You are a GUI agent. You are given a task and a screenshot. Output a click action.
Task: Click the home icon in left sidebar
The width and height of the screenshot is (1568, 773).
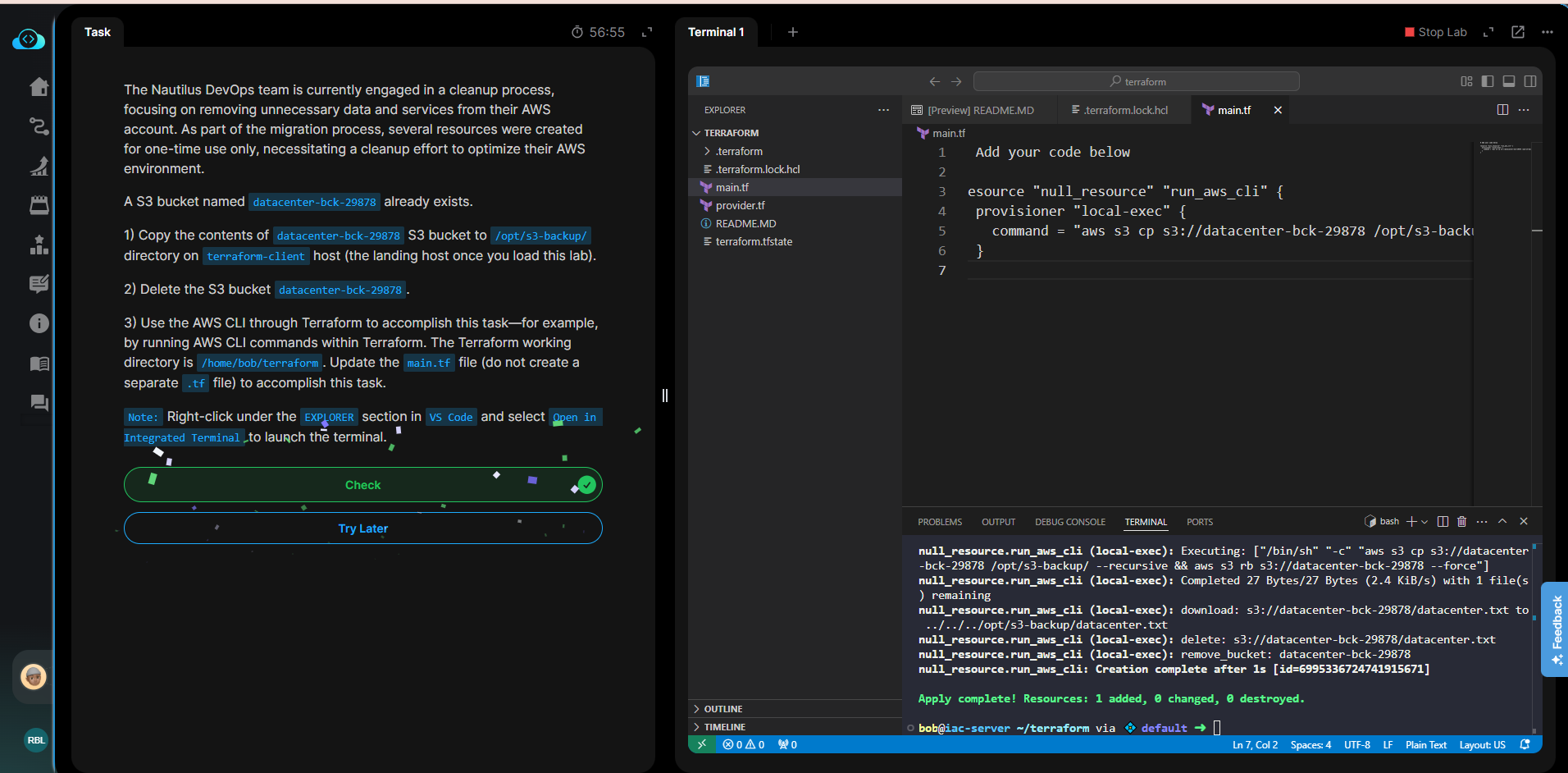click(39, 87)
